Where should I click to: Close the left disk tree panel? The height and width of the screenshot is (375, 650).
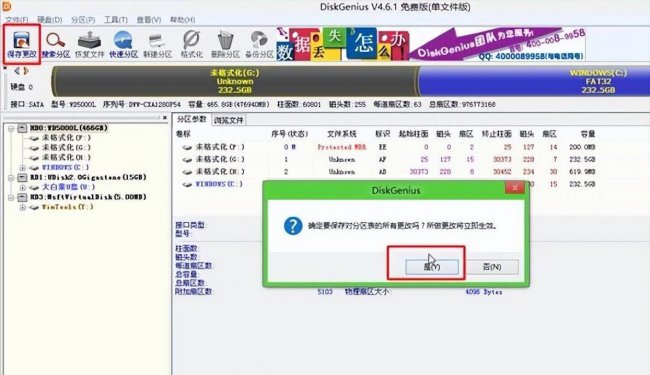165,118
